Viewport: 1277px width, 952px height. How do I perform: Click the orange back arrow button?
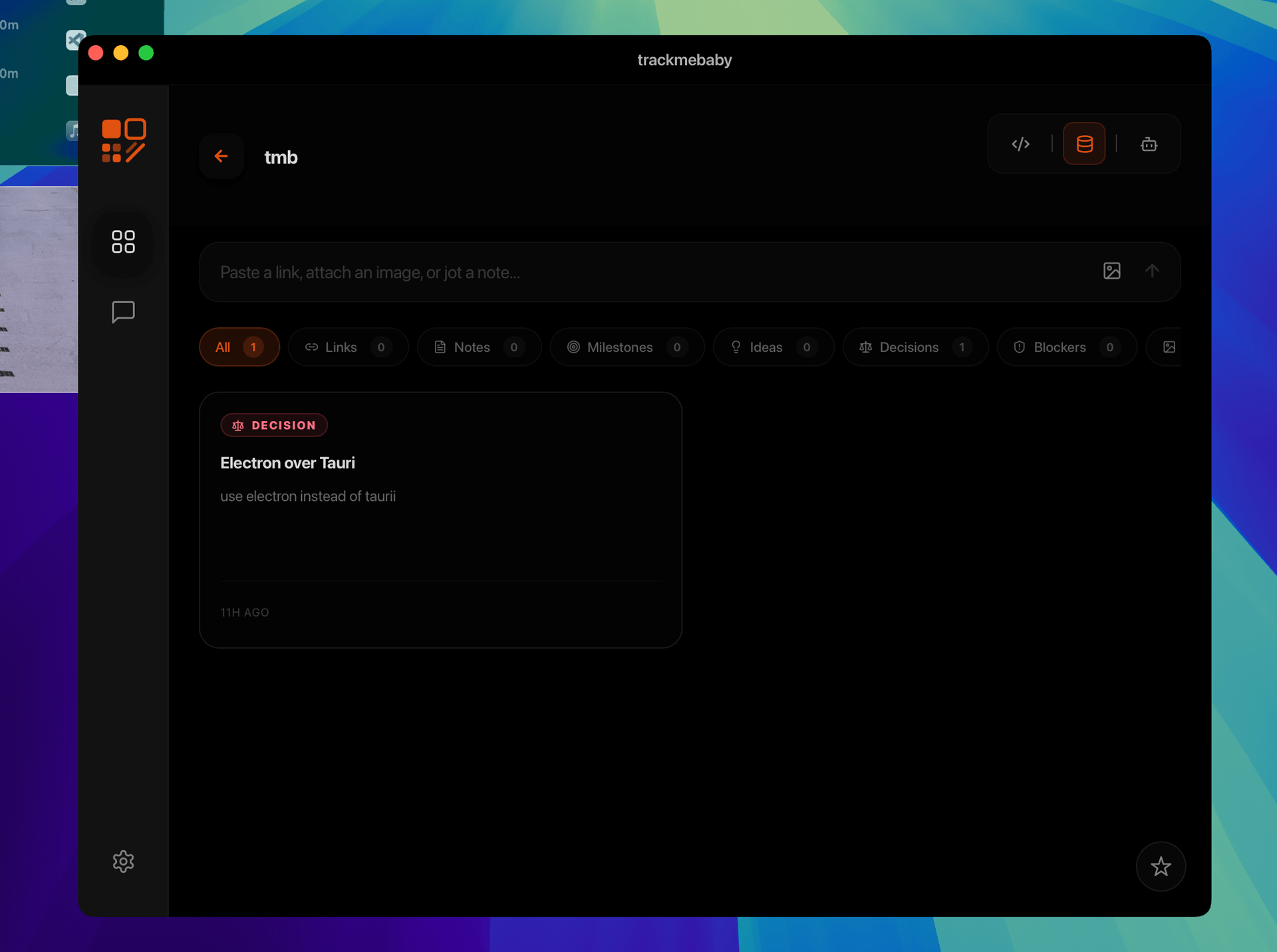(221, 156)
